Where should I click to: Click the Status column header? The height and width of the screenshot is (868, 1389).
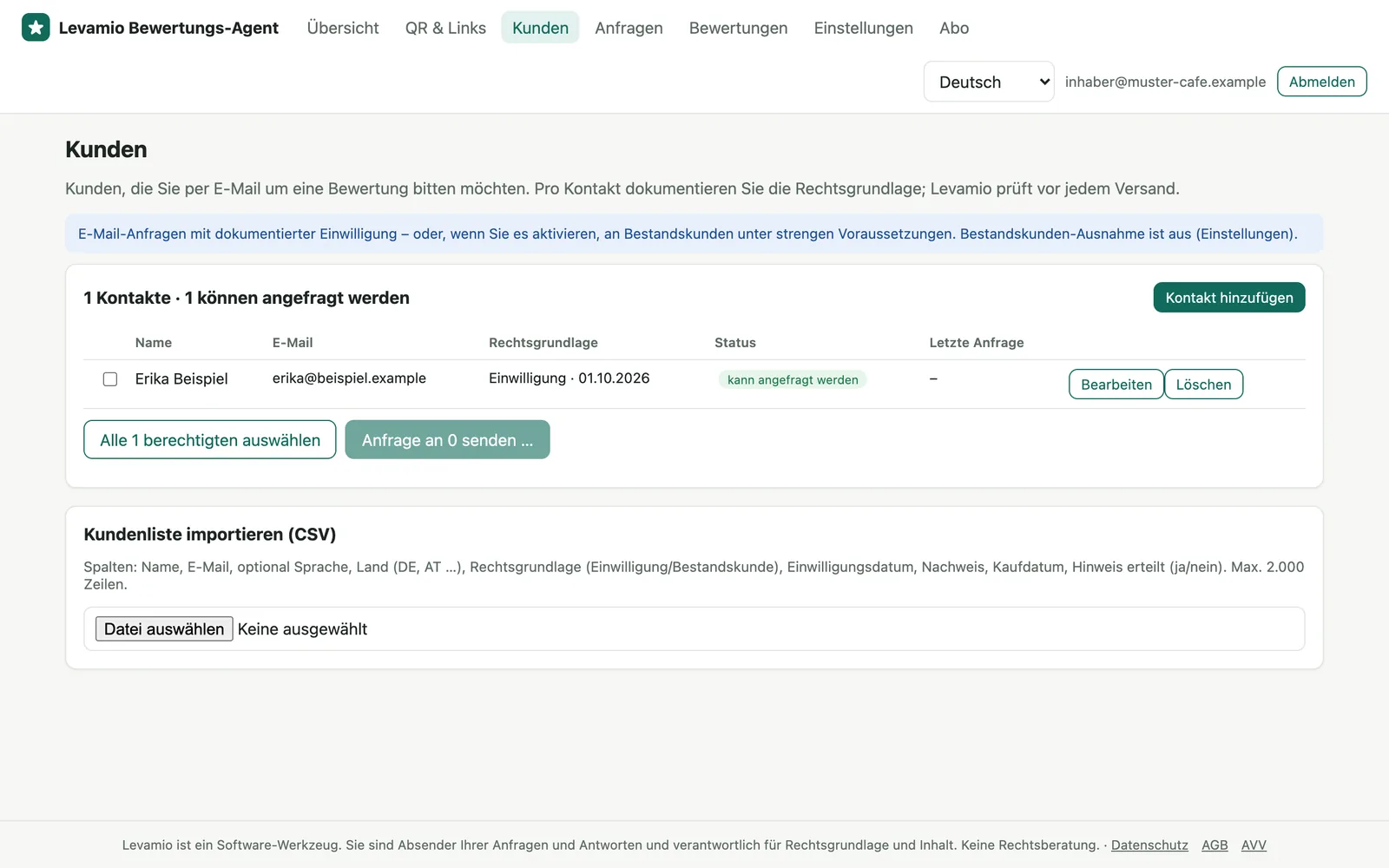tap(735, 343)
